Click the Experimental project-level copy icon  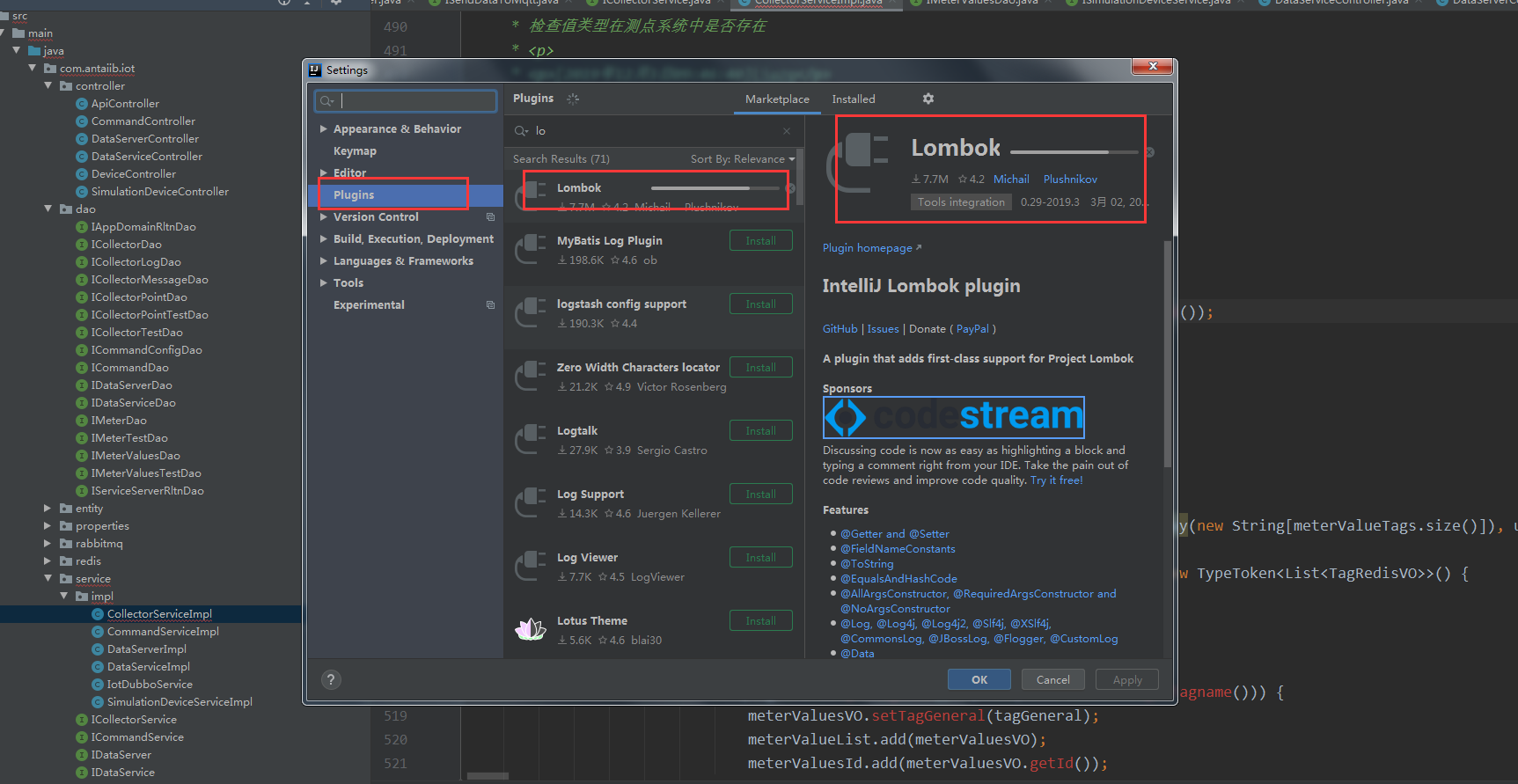click(491, 305)
